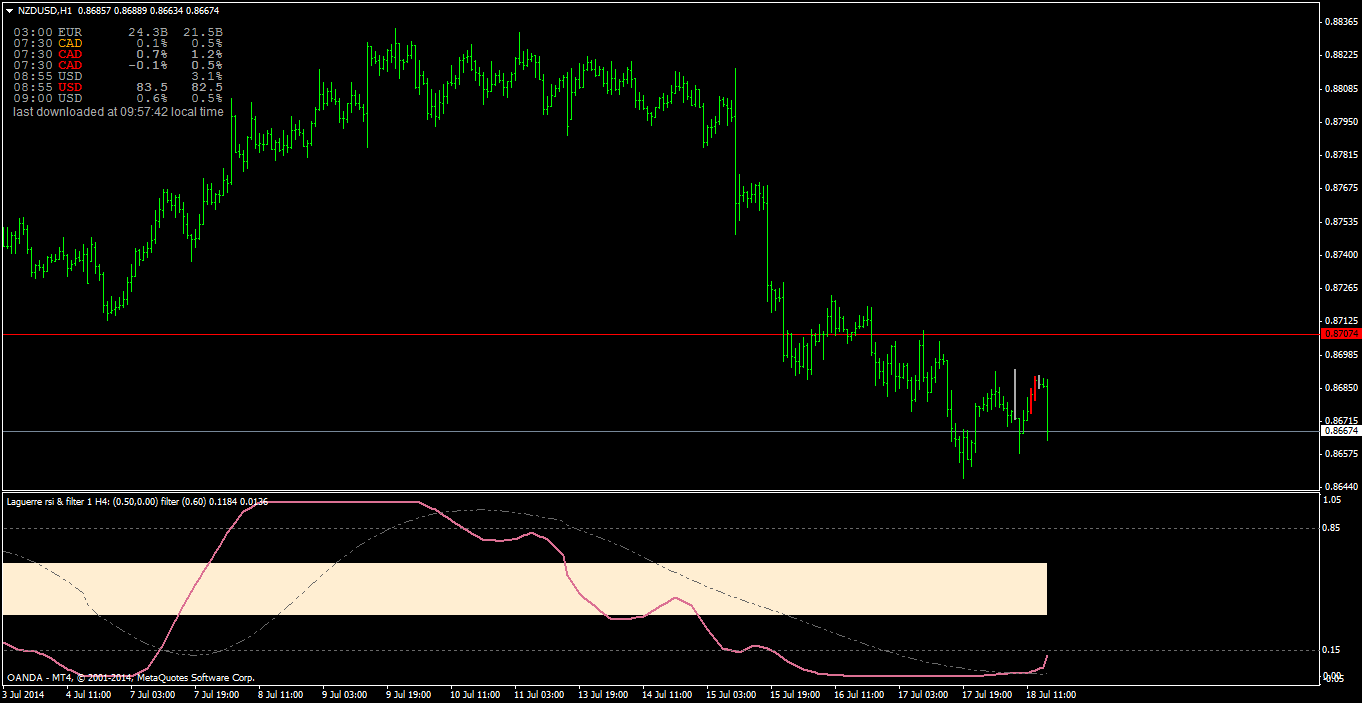This screenshot has width=1362, height=703.
Task: Click the 83.5 value in the USD row
Action: coord(151,87)
